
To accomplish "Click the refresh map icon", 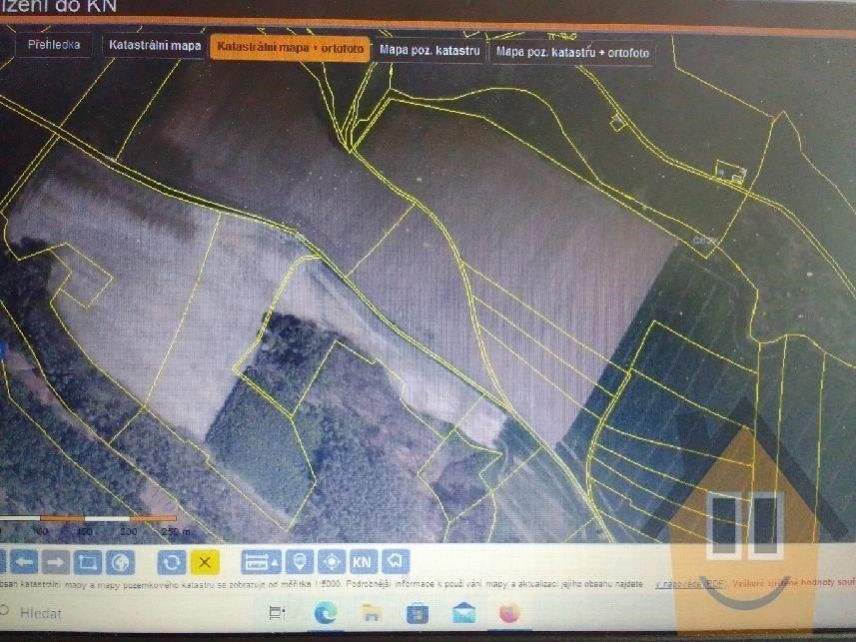I will click(170, 562).
